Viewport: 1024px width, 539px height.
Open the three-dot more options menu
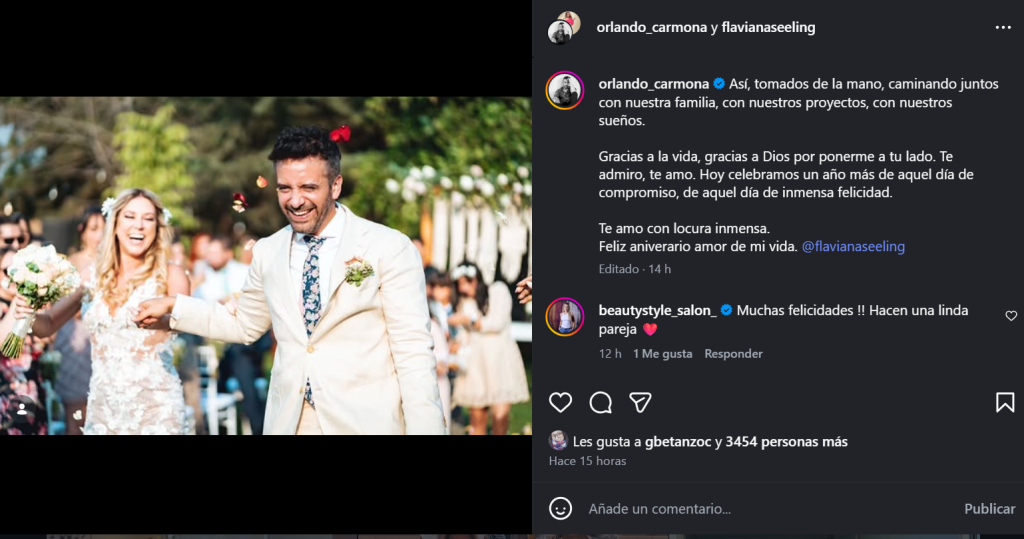(x=1003, y=28)
